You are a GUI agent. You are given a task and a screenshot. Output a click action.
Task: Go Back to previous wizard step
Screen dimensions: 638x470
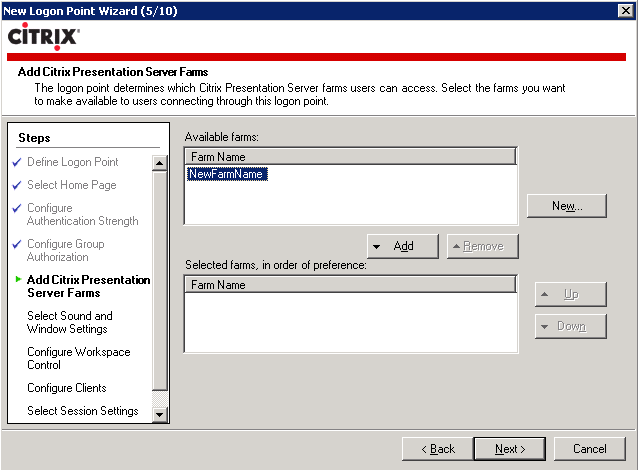tap(438, 449)
